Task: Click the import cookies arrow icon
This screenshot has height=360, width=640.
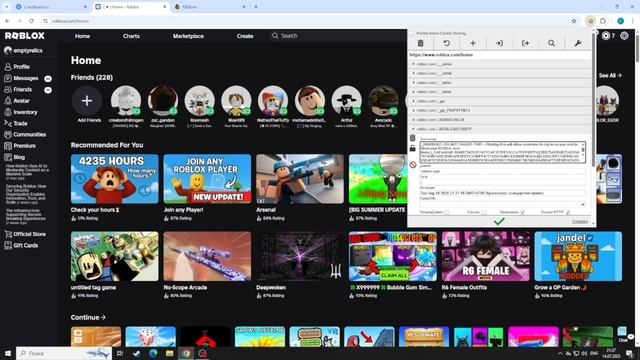Action: point(499,43)
